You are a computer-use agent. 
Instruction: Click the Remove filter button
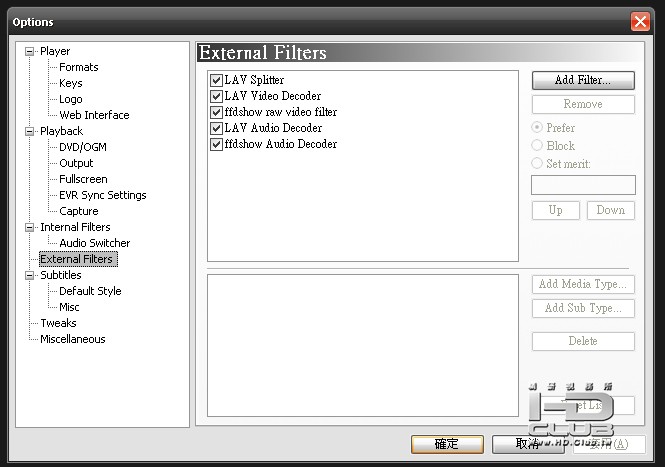click(x=583, y=104)
